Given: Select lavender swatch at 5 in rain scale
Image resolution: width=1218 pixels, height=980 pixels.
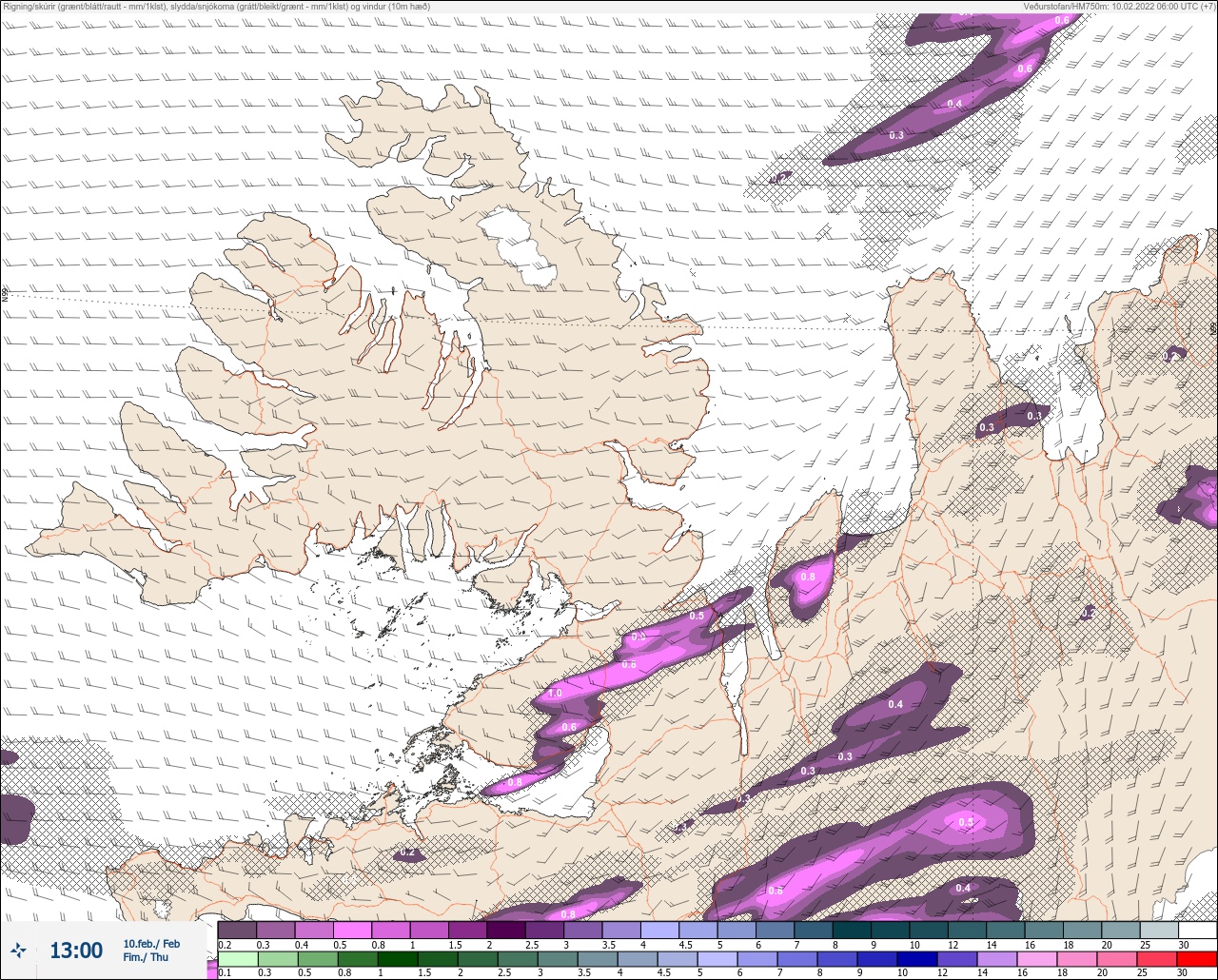Looking at the screenshot, I should 717,959.
